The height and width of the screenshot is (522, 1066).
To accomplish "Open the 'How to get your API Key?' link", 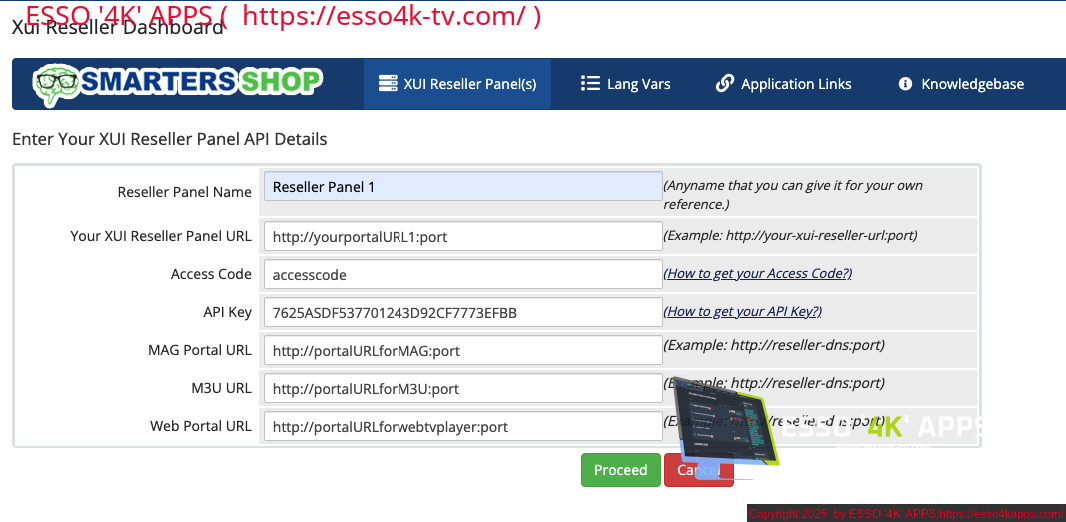I will tap(743, 311).
